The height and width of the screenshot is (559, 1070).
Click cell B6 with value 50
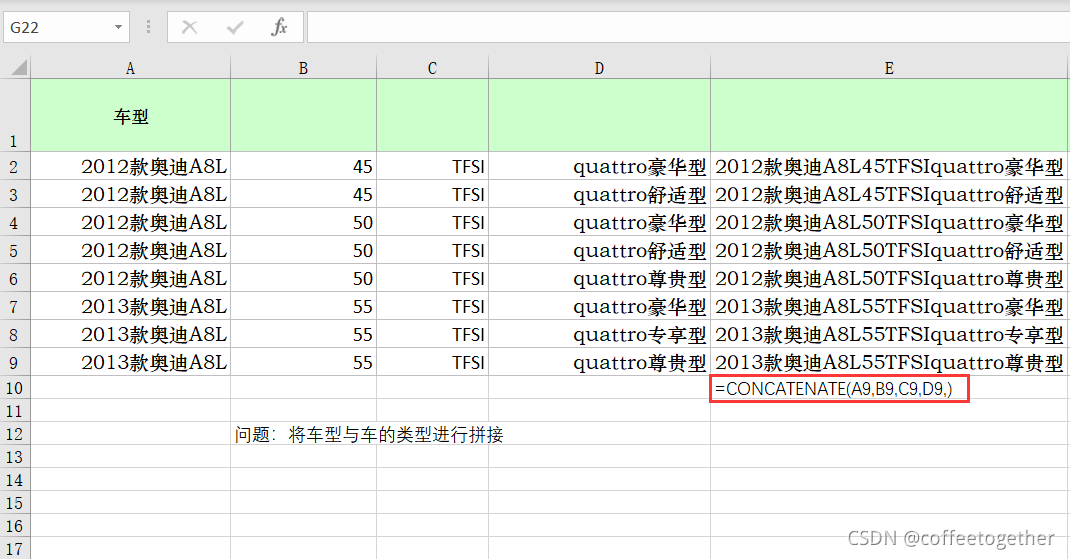click(x=304, y=278)
